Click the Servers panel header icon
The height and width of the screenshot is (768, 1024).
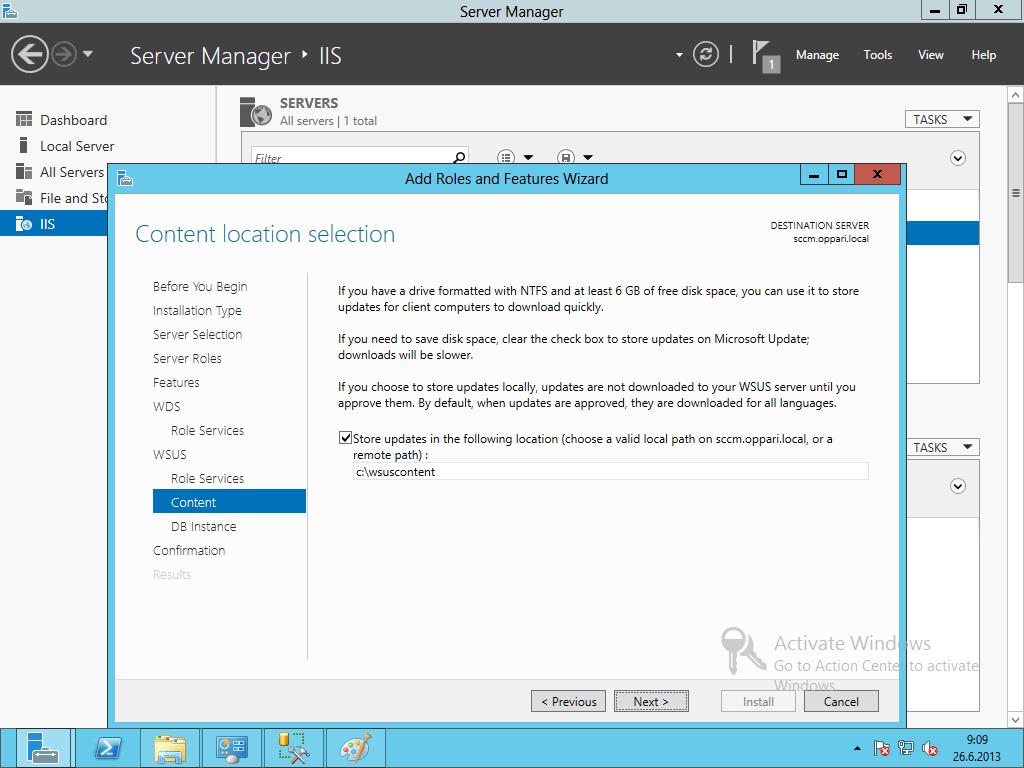(255, 112)
